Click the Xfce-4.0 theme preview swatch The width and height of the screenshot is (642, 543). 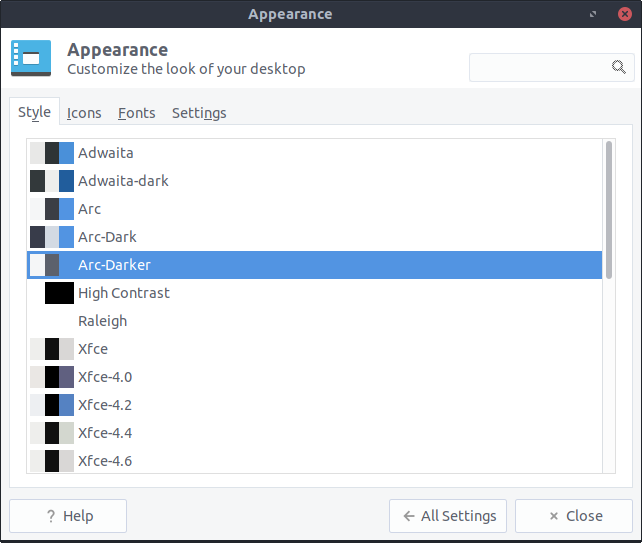52,377
